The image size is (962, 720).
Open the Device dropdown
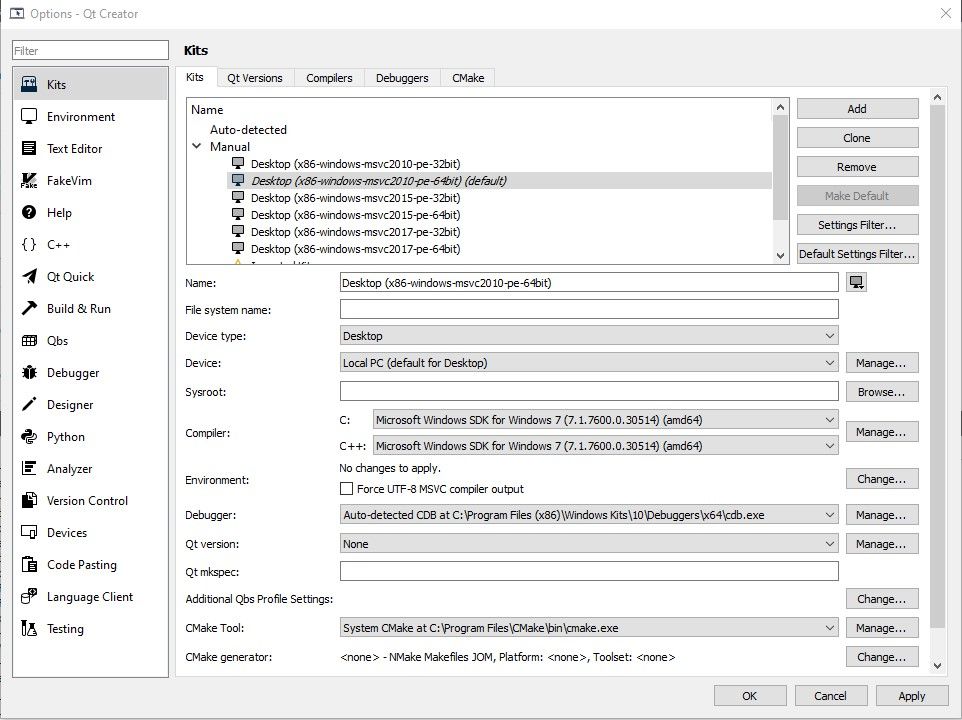pyautogui.click(x=589, y=362)
